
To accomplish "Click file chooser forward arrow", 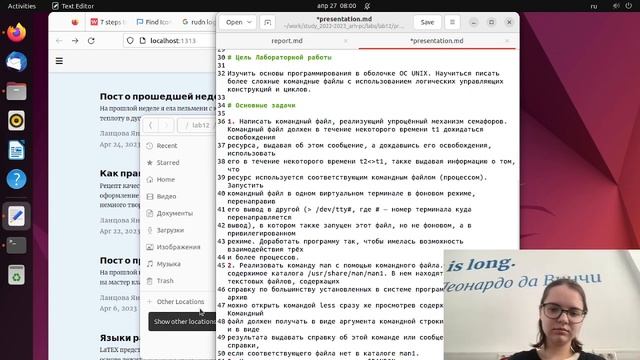I will pos(166,125).
